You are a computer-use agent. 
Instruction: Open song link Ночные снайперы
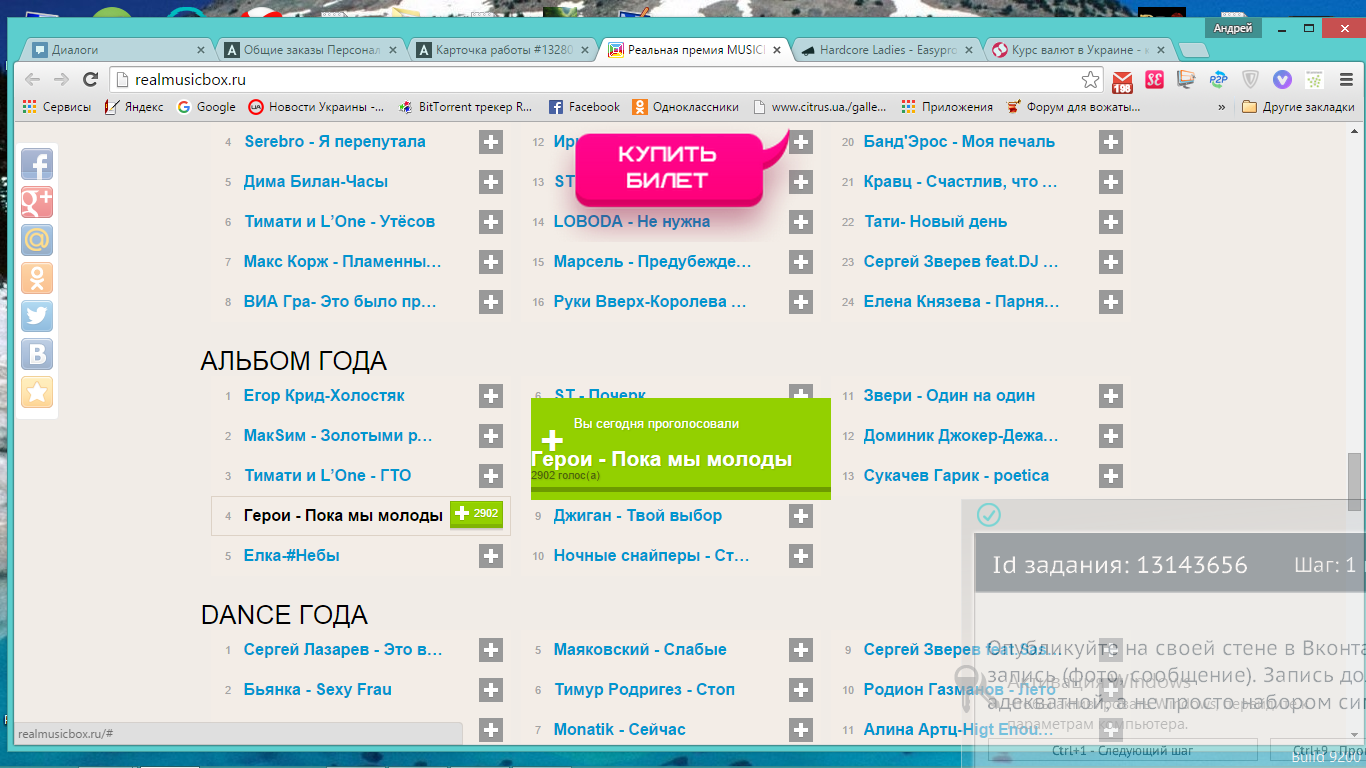point(651,556)
